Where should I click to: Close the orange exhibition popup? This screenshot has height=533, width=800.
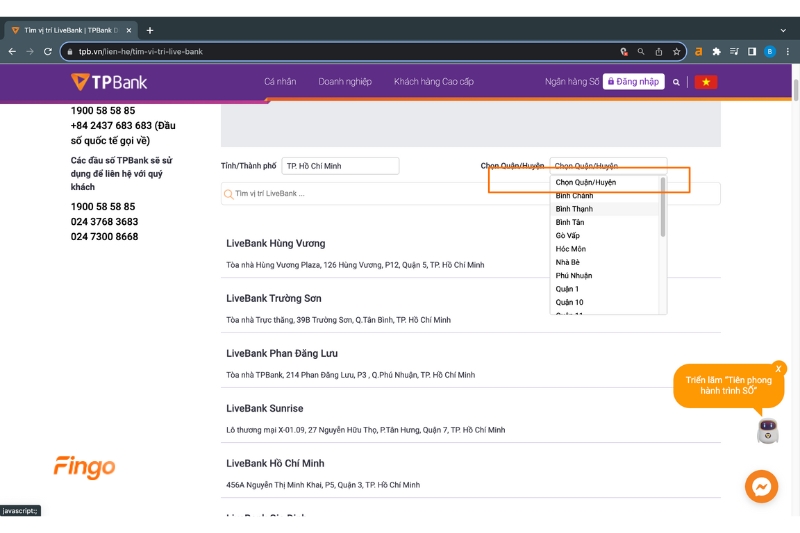click(778, 369)
